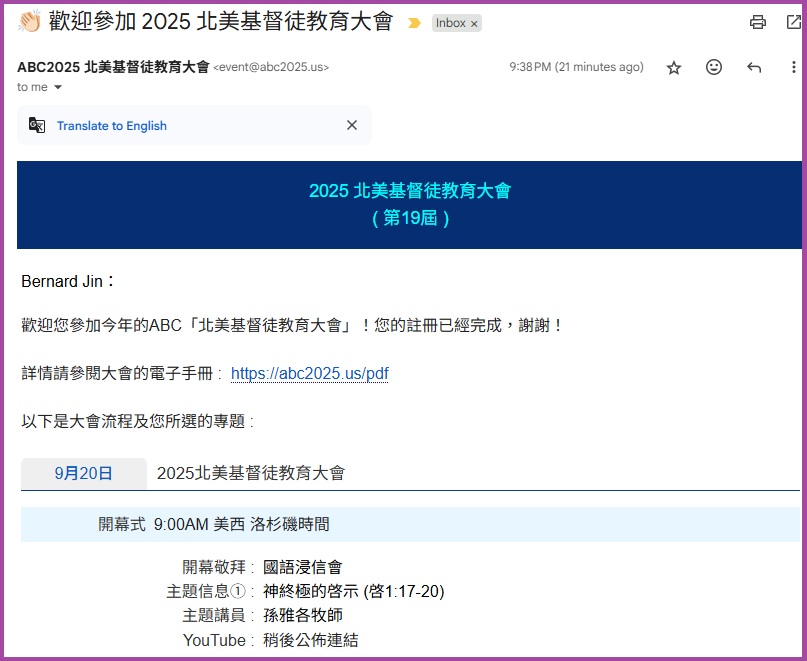
Task: Click the 9:38 PM timestamp
Action: point(576,68)
